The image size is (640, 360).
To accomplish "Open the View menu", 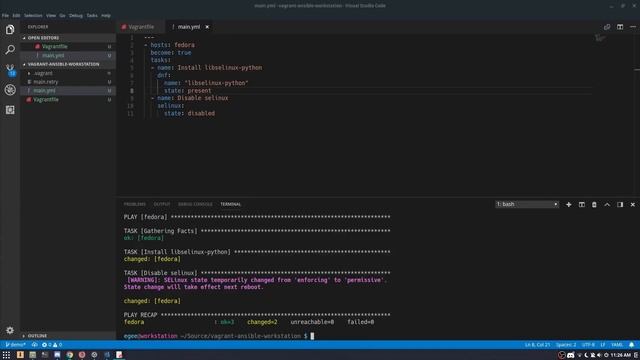I will coord(51,16).
